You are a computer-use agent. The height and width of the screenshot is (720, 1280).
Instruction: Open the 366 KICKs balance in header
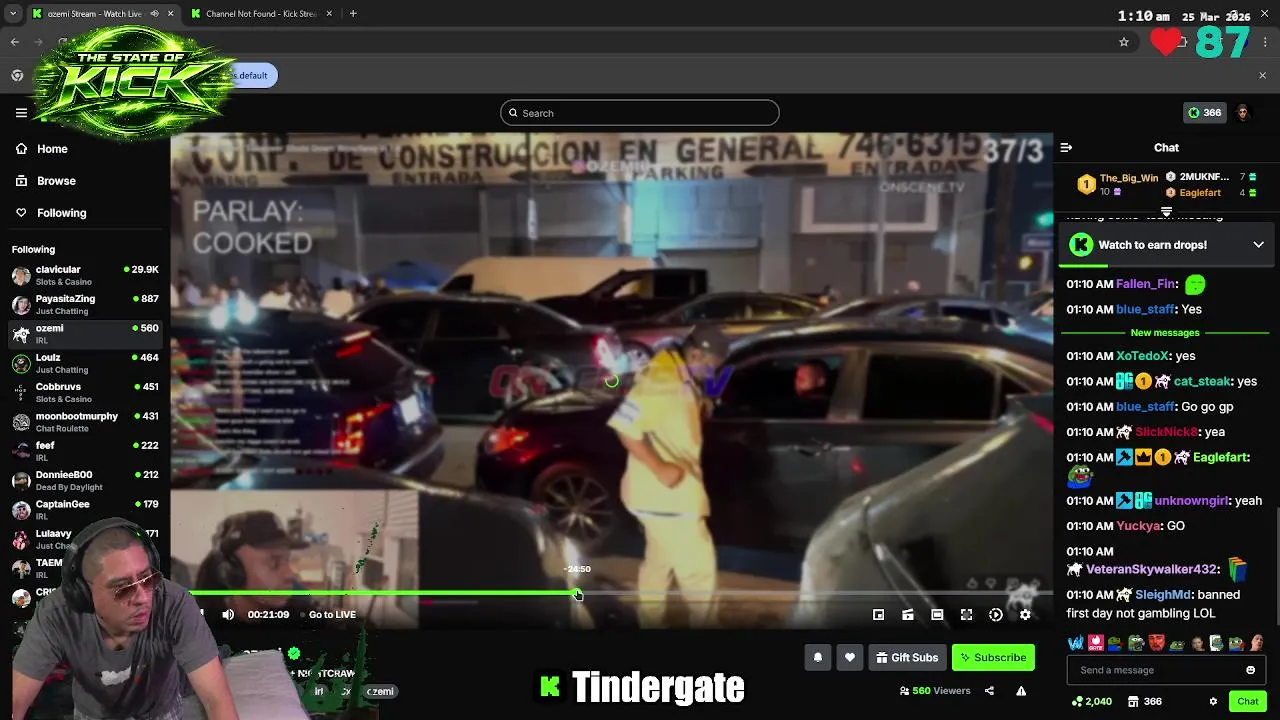1204,113
